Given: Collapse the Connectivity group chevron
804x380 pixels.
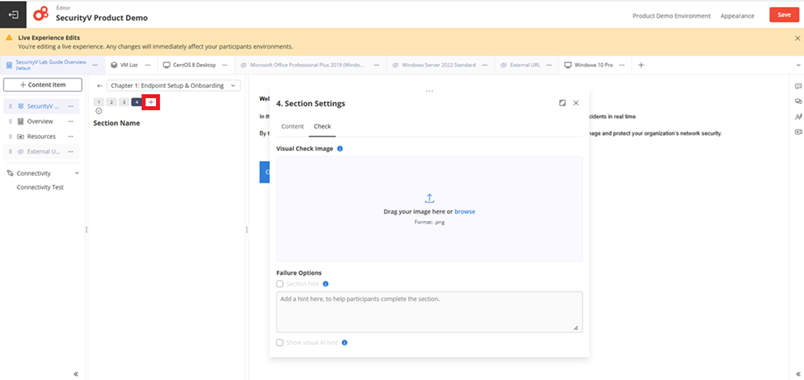Looking at the screenshot, I should 77,173.
